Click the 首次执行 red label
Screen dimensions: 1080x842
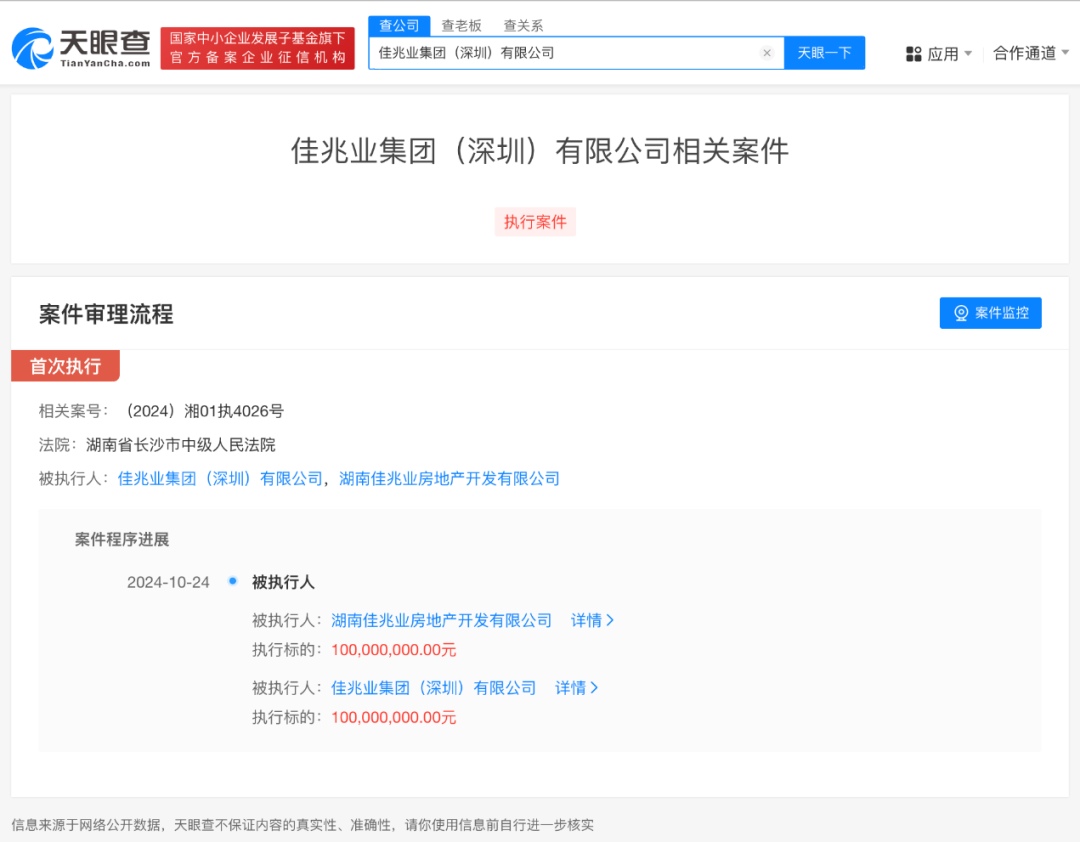pos(65,366)
